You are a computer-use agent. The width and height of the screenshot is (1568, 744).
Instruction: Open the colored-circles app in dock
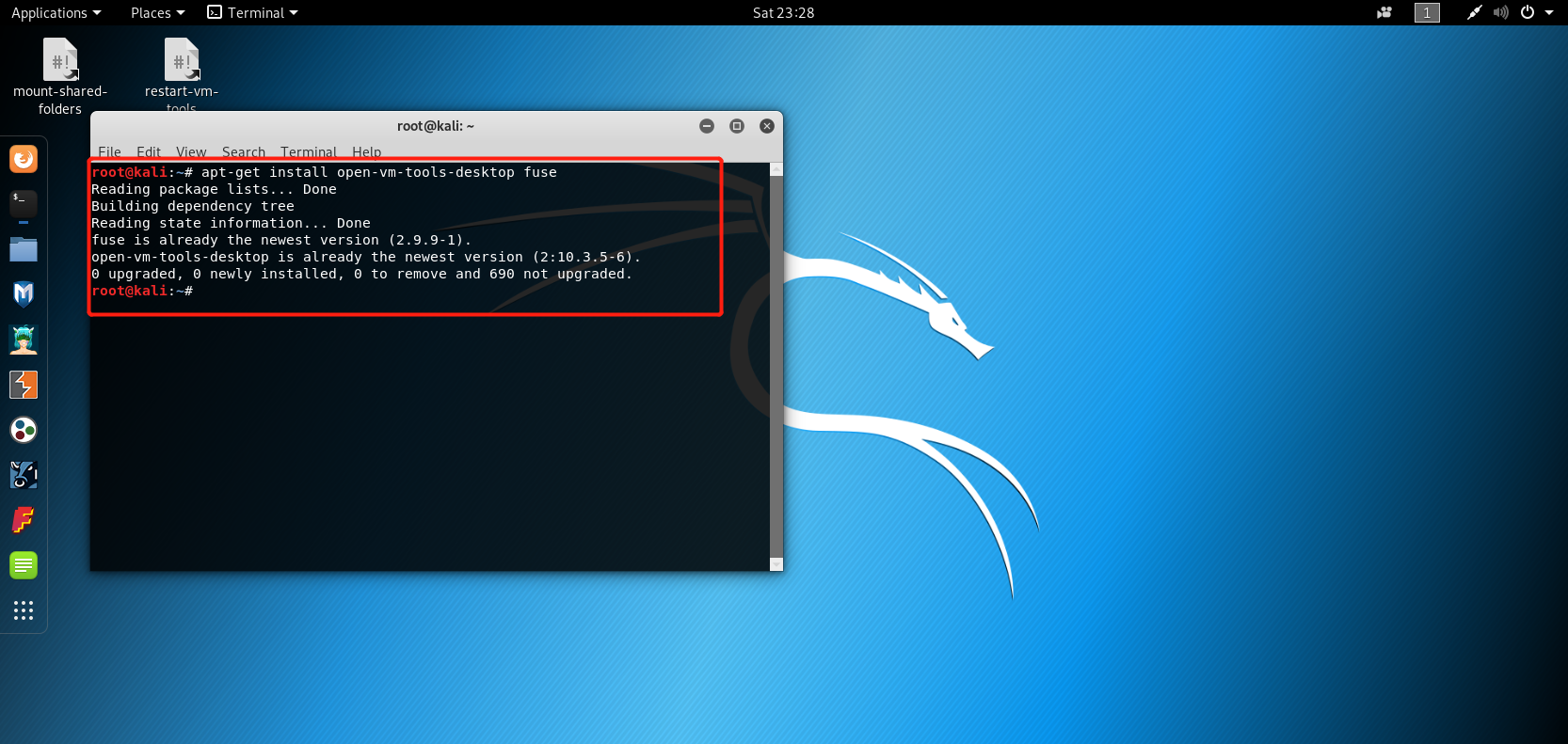(x=24, y=430)
